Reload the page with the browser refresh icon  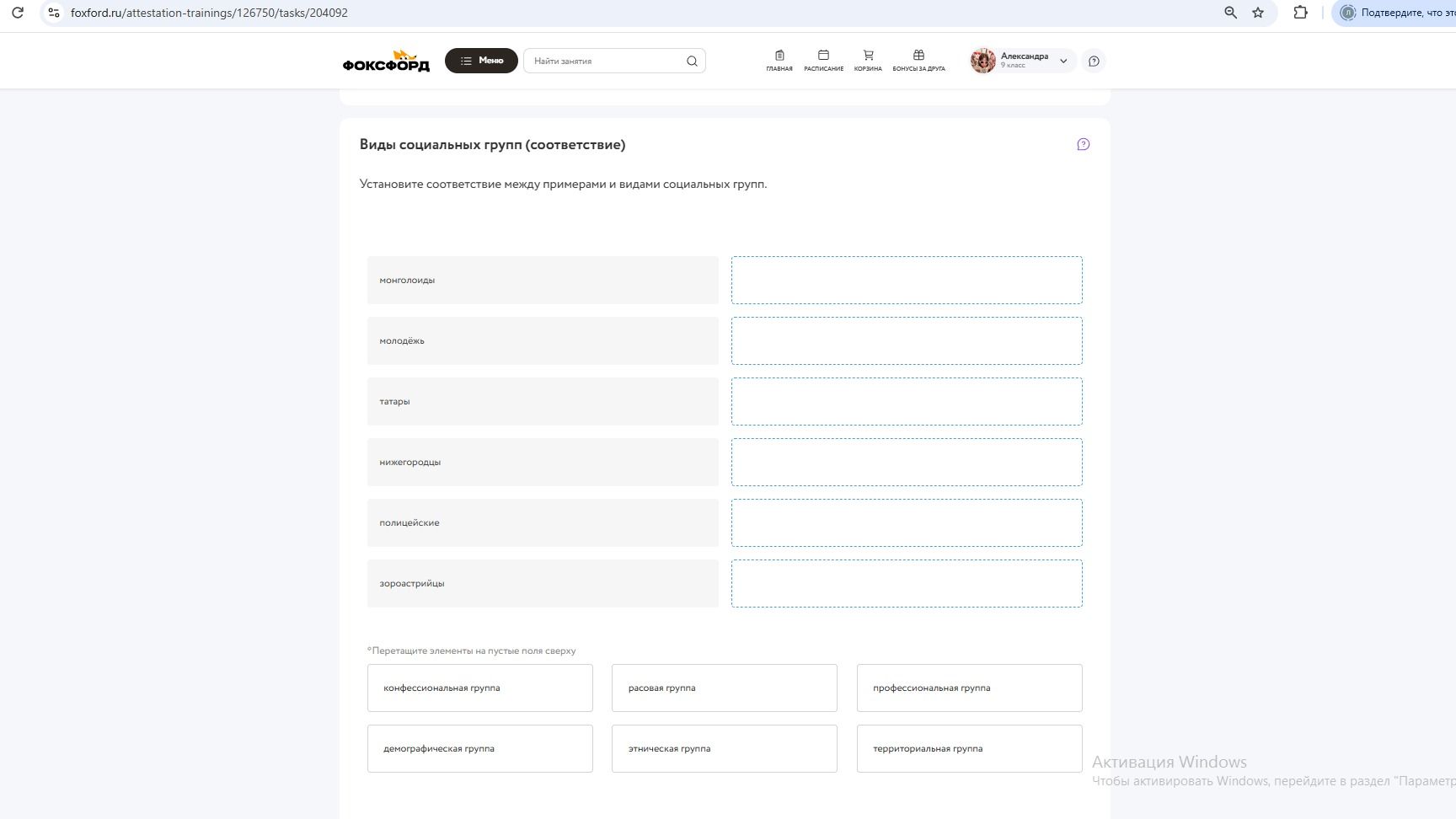pyautogui.click(x=18, y=13)
